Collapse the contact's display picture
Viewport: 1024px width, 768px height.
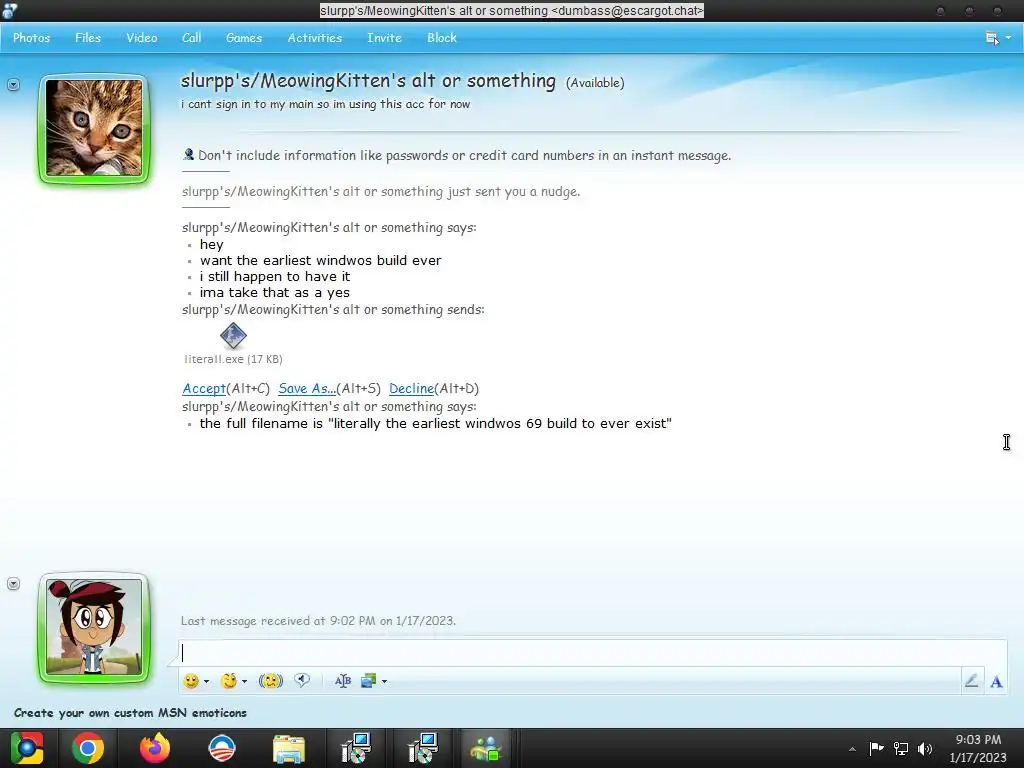13,85
